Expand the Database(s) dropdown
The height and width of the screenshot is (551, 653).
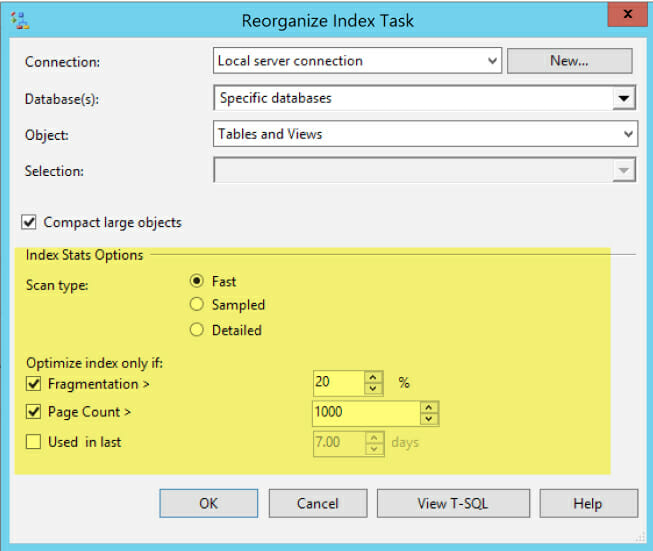tap(625, 98)
